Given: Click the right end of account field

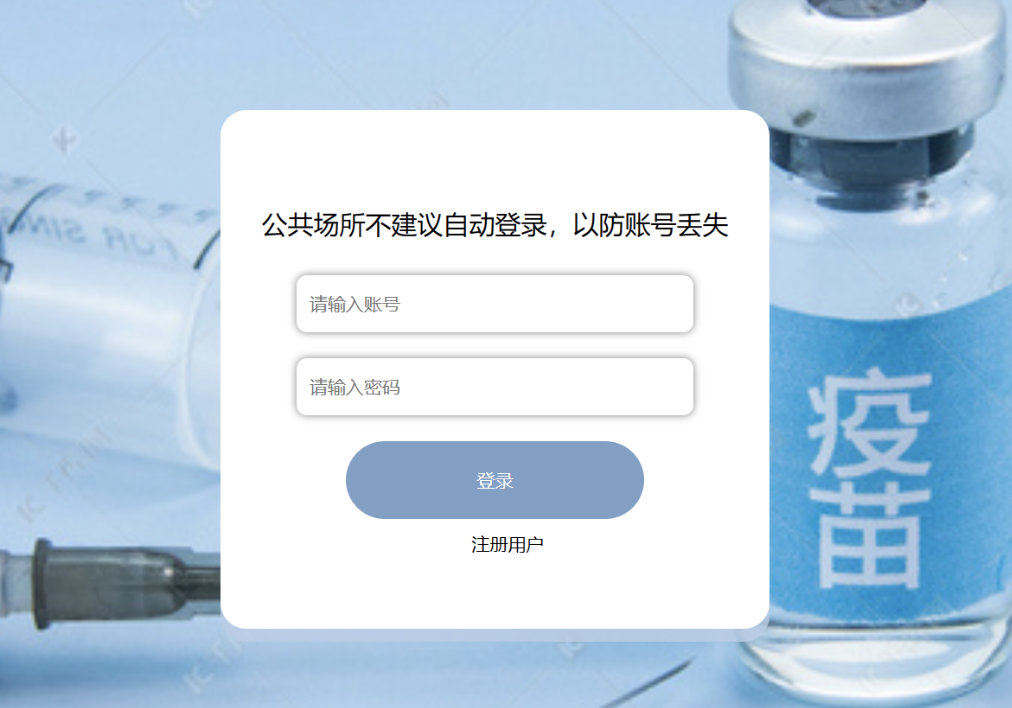Looking at the screenshot, I should click(671, 304).
